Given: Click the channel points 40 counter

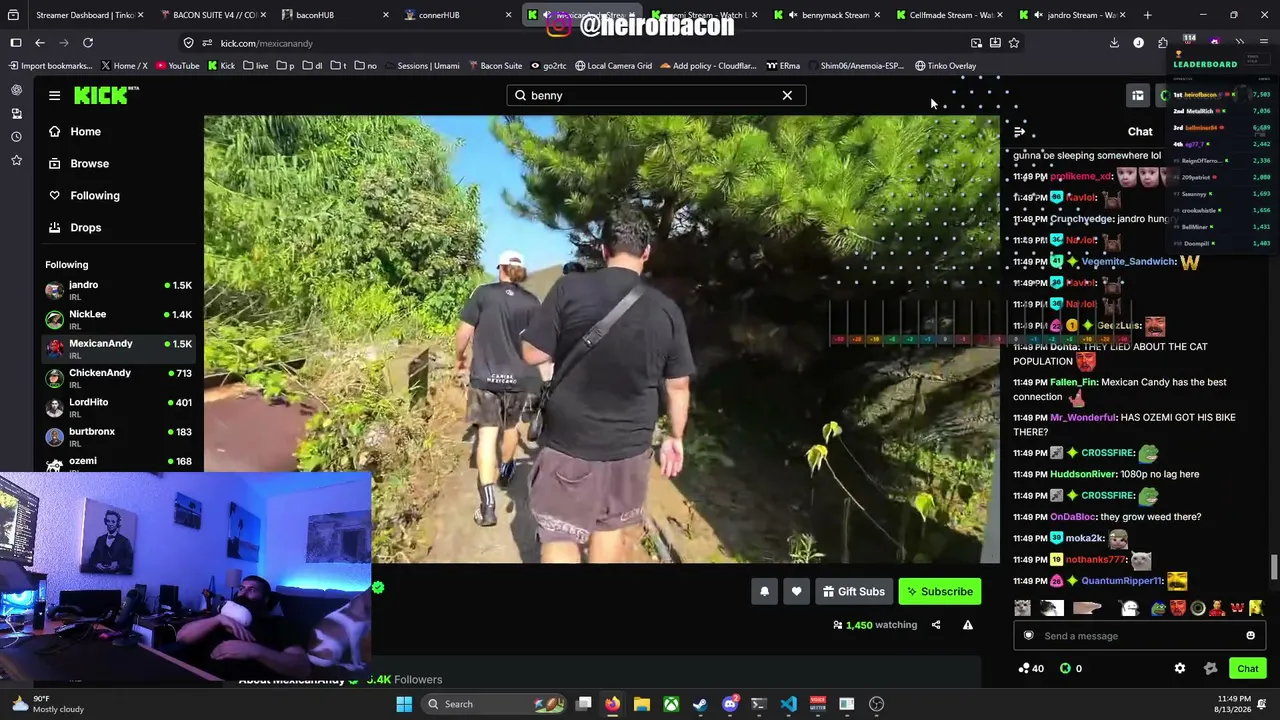Looking at the screenshot, I should pyautogui.click(x=1031, y=668).
